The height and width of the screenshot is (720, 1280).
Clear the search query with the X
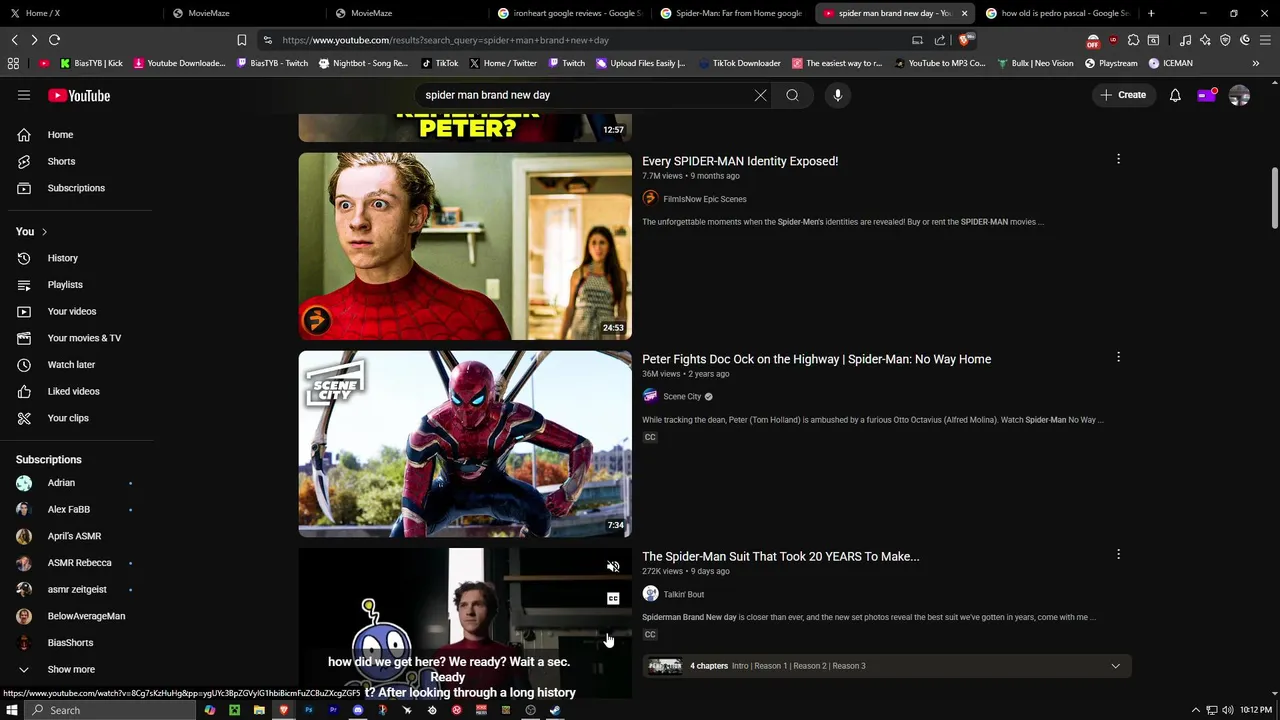pyautogui.click(x=760, y=95)
